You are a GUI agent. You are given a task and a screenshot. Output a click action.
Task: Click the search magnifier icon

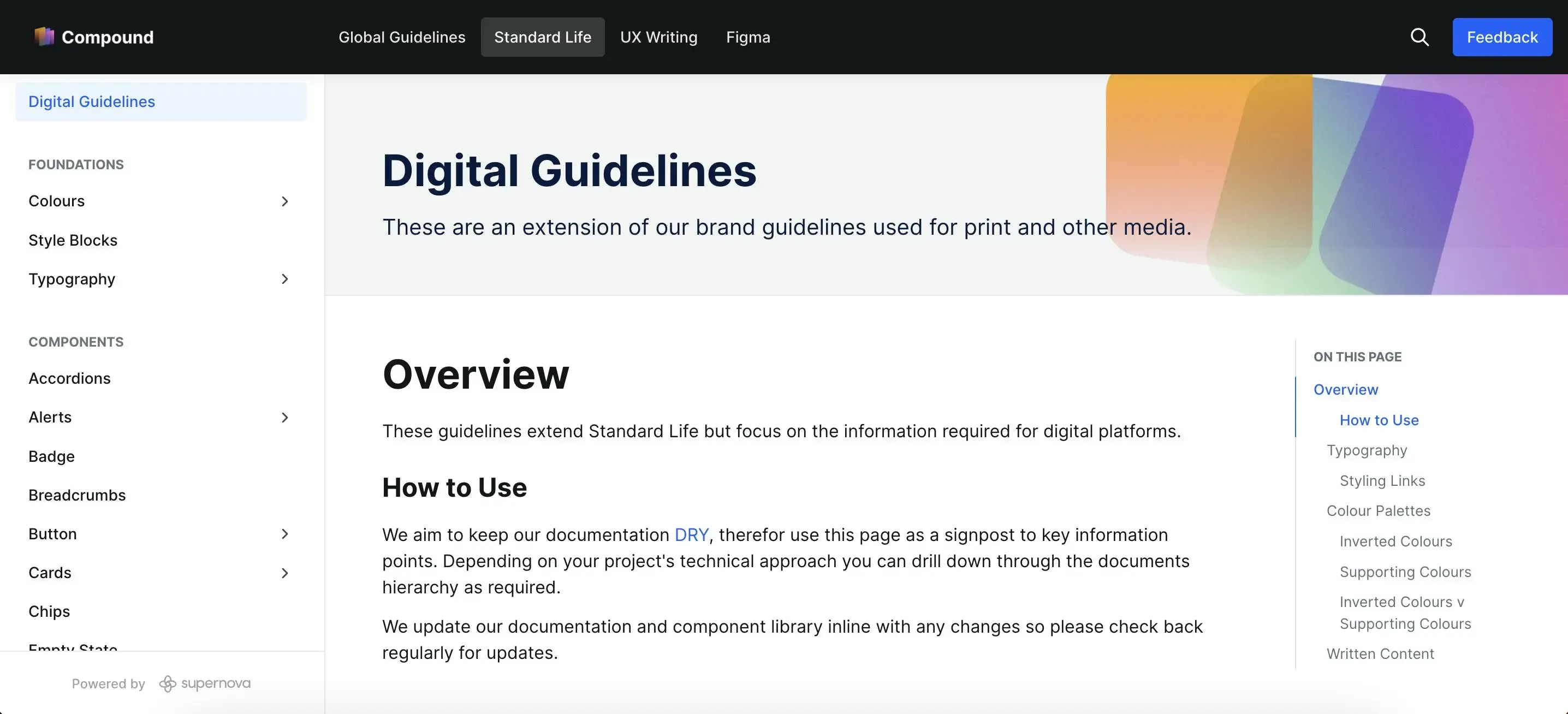[1419, 37]
